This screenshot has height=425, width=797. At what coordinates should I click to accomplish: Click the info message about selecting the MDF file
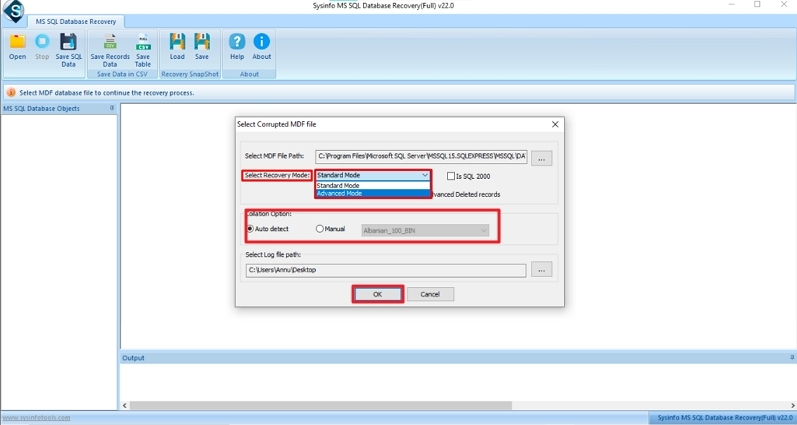(106, 93)
